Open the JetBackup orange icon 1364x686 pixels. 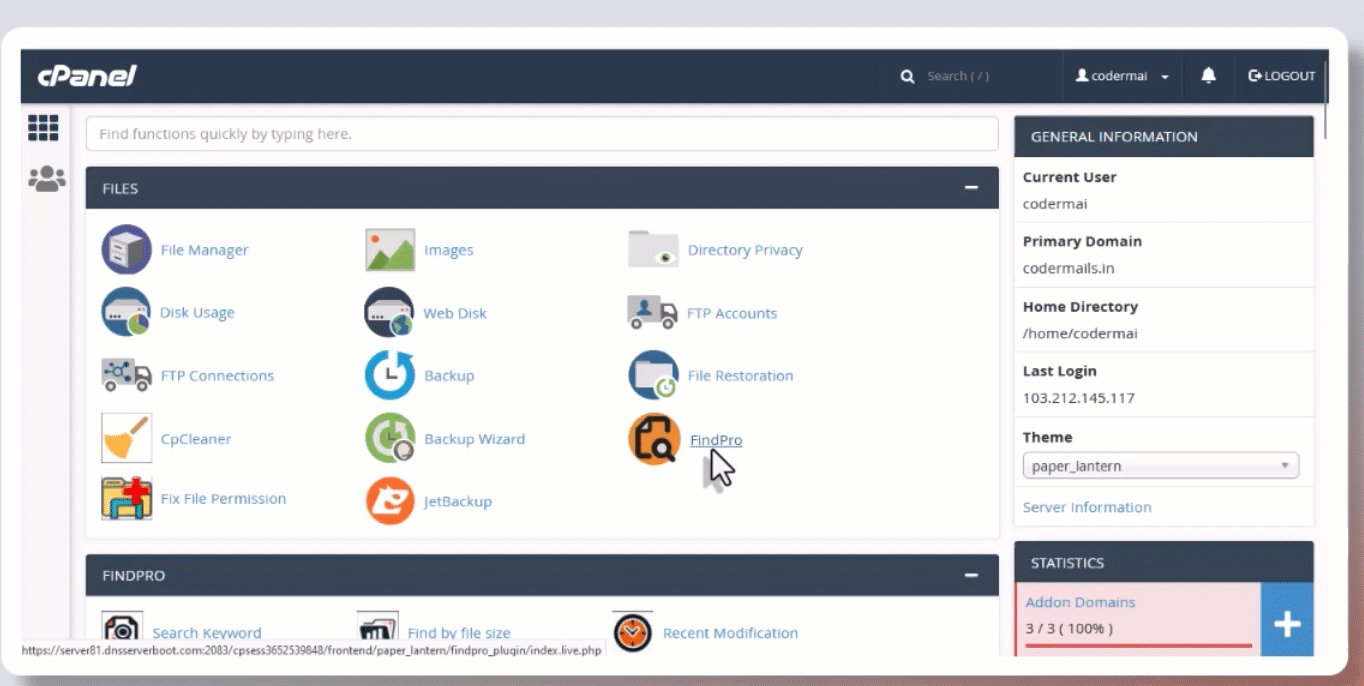(390, 501)
